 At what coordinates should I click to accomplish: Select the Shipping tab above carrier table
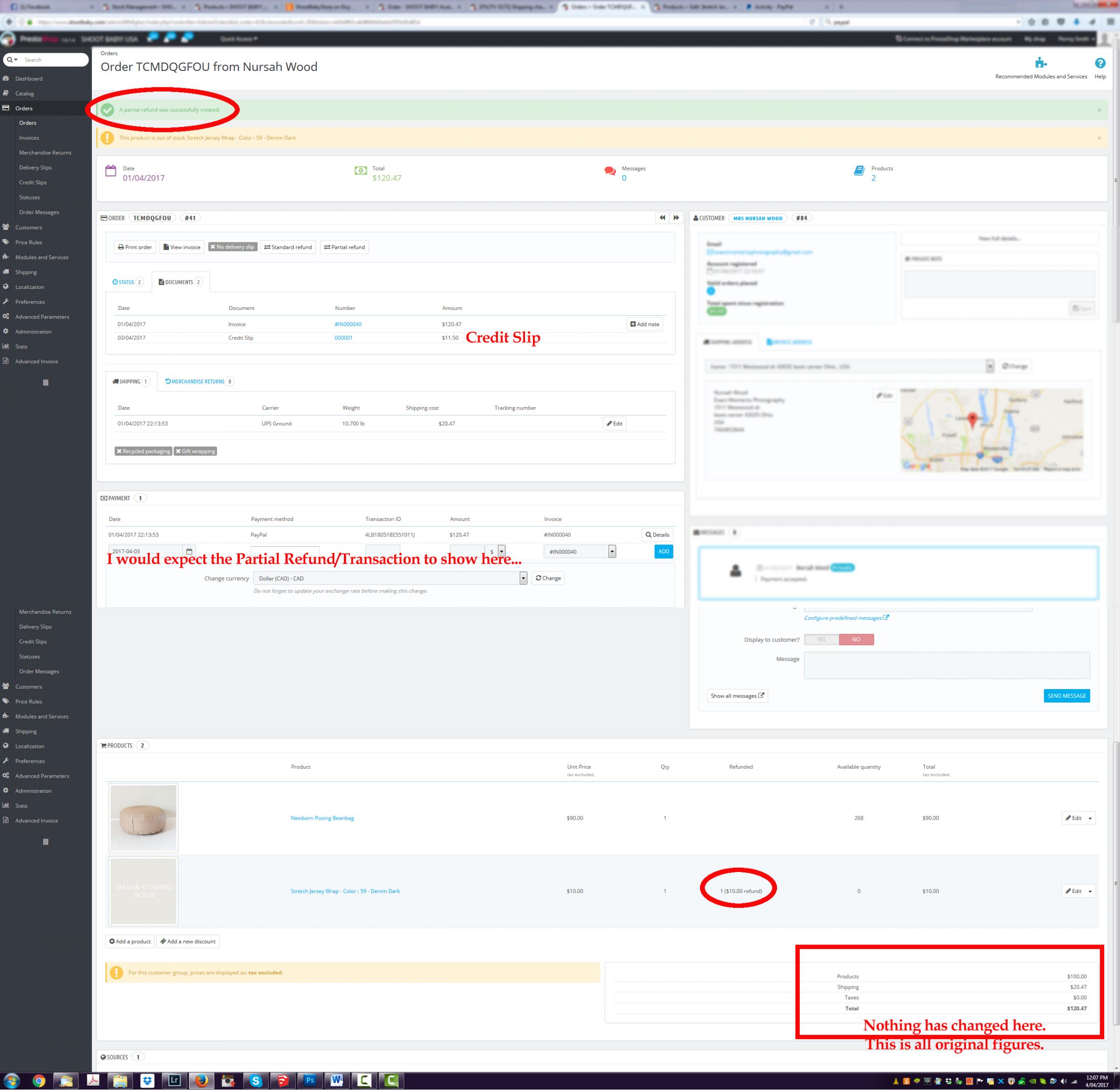coord(131,381)
